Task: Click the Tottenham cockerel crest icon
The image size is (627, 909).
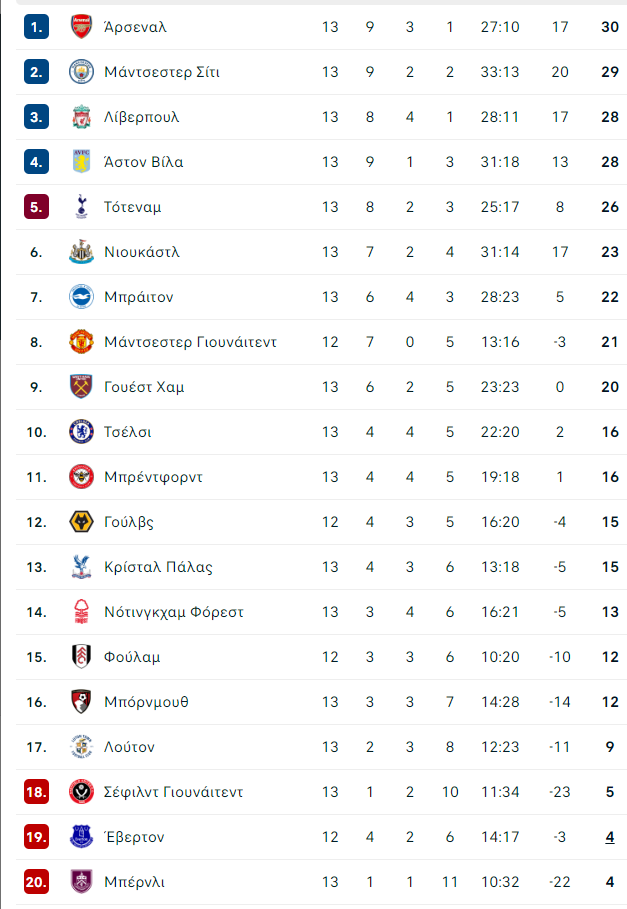Action: (81, 207)
